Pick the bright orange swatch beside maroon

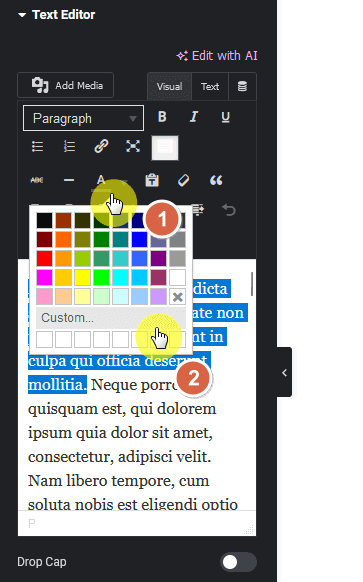click(x=63, y=239)
